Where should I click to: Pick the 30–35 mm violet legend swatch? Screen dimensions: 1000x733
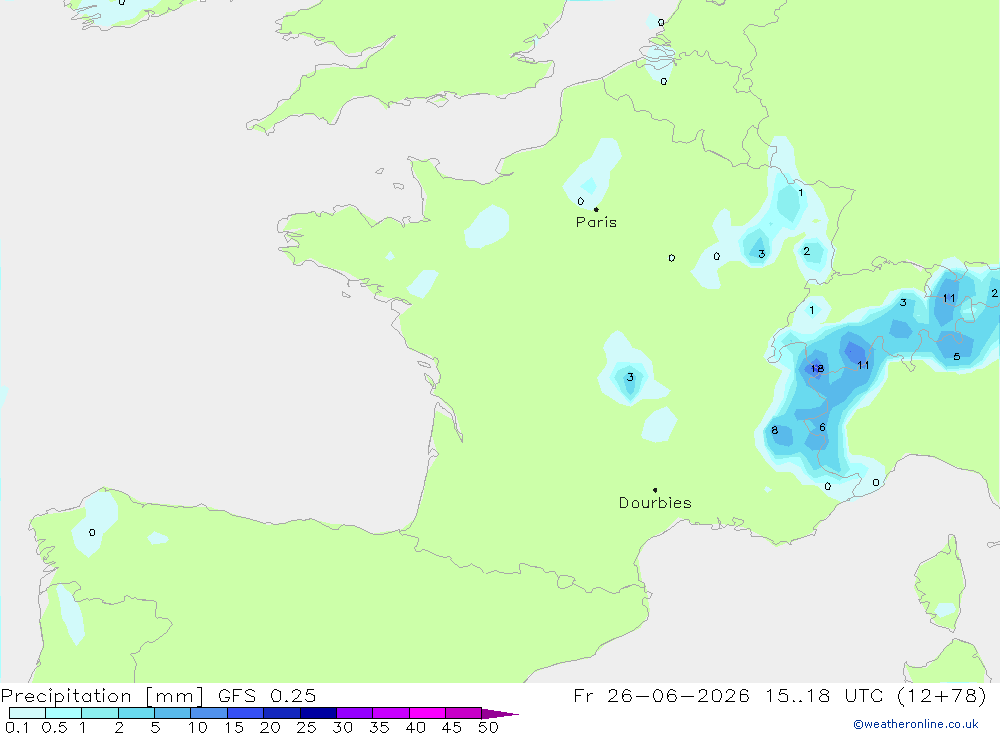point(354,713)
